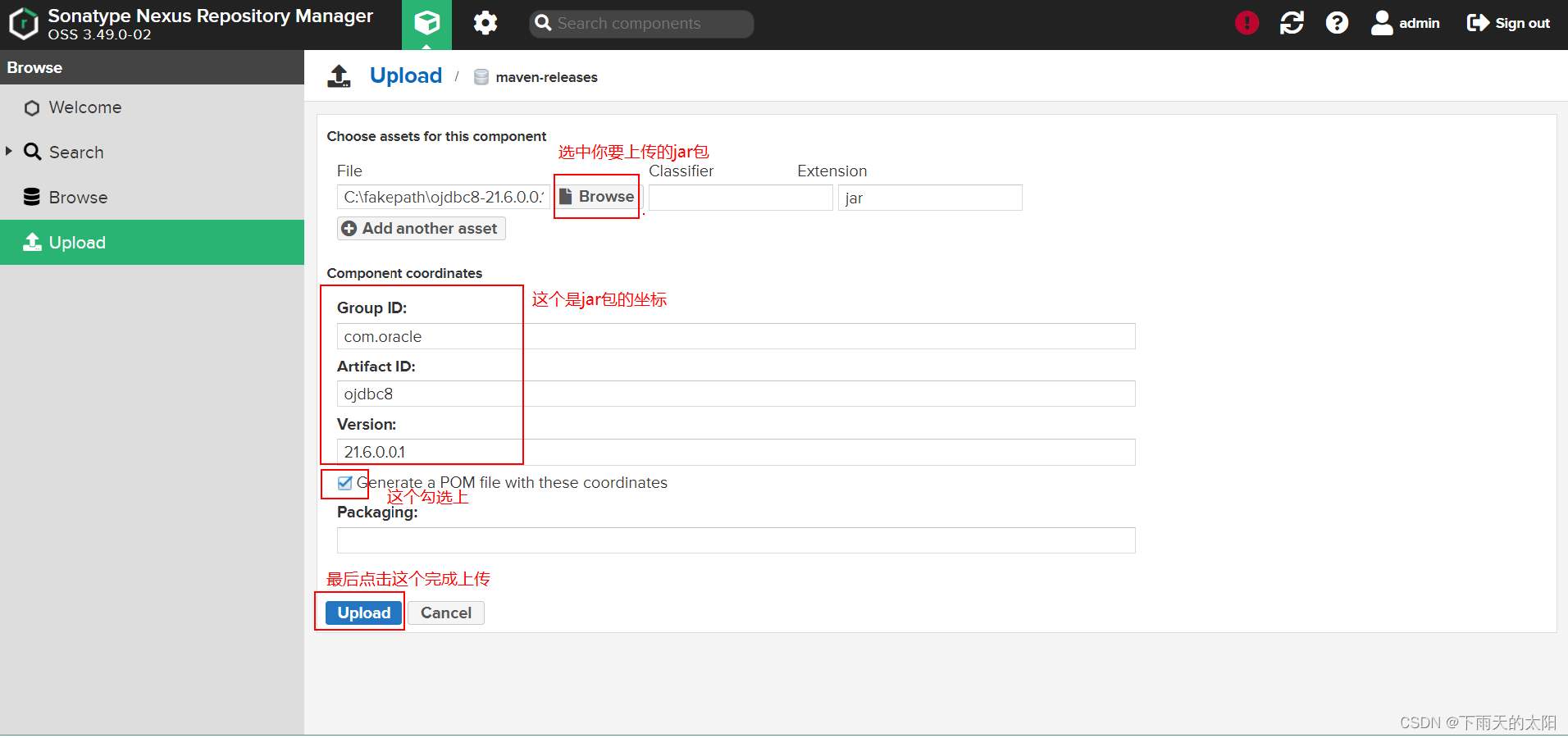This screenshot has height=738, width=1568.
Task: Open the Browse sidebar item
Action: 152,198
